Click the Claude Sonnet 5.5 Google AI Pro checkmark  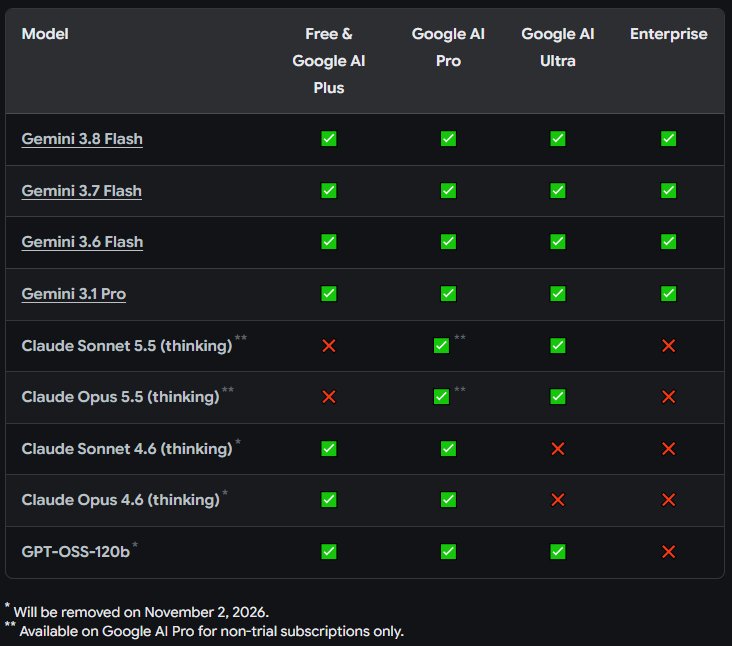click(x=441, y=346)
